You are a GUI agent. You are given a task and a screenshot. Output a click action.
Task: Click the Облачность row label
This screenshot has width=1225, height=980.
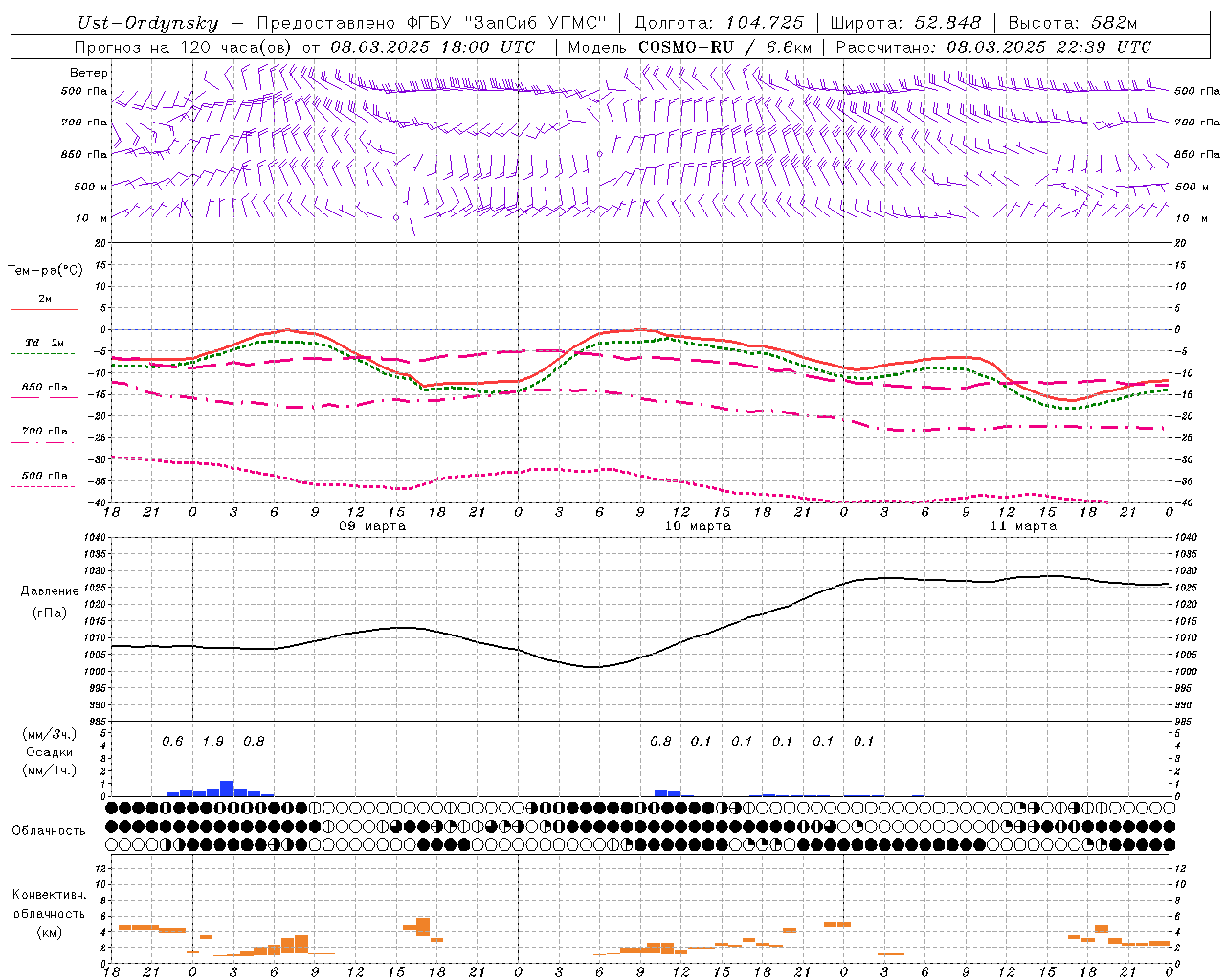click(49, 831)
